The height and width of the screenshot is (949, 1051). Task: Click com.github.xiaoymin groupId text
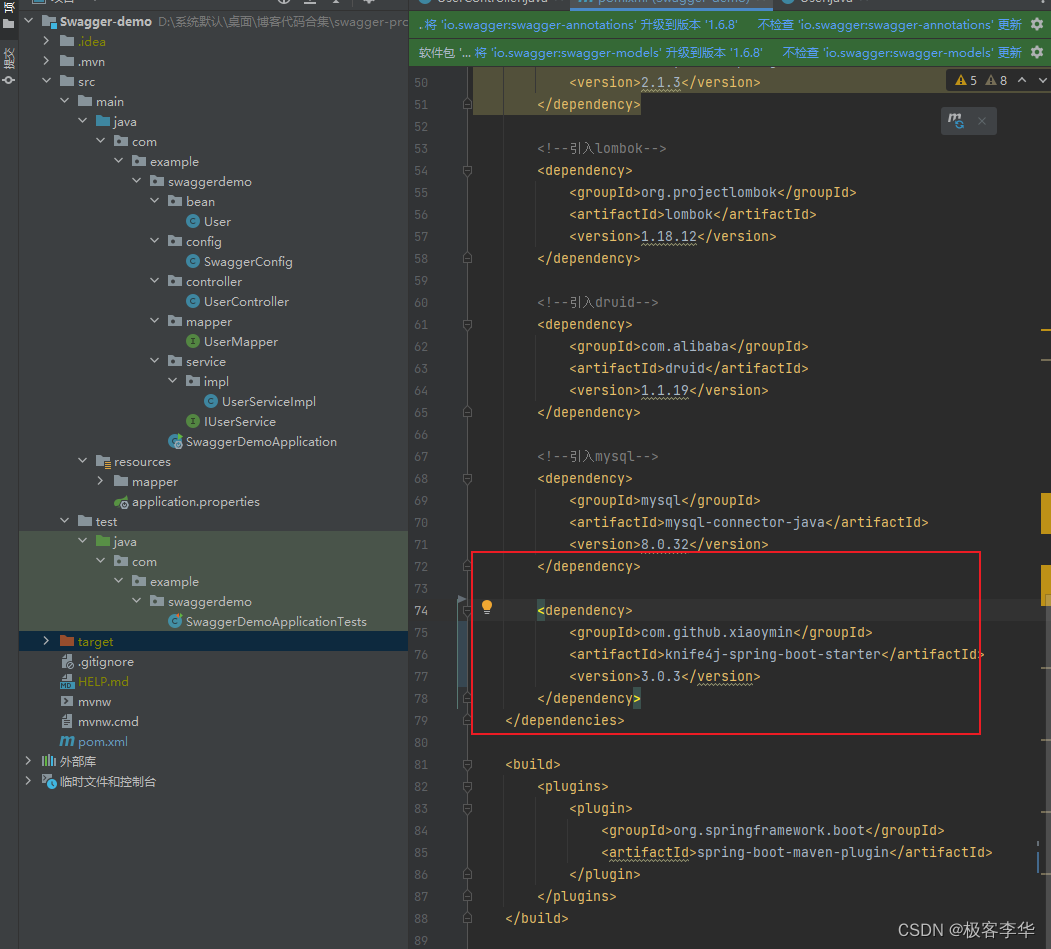[717, 633]
